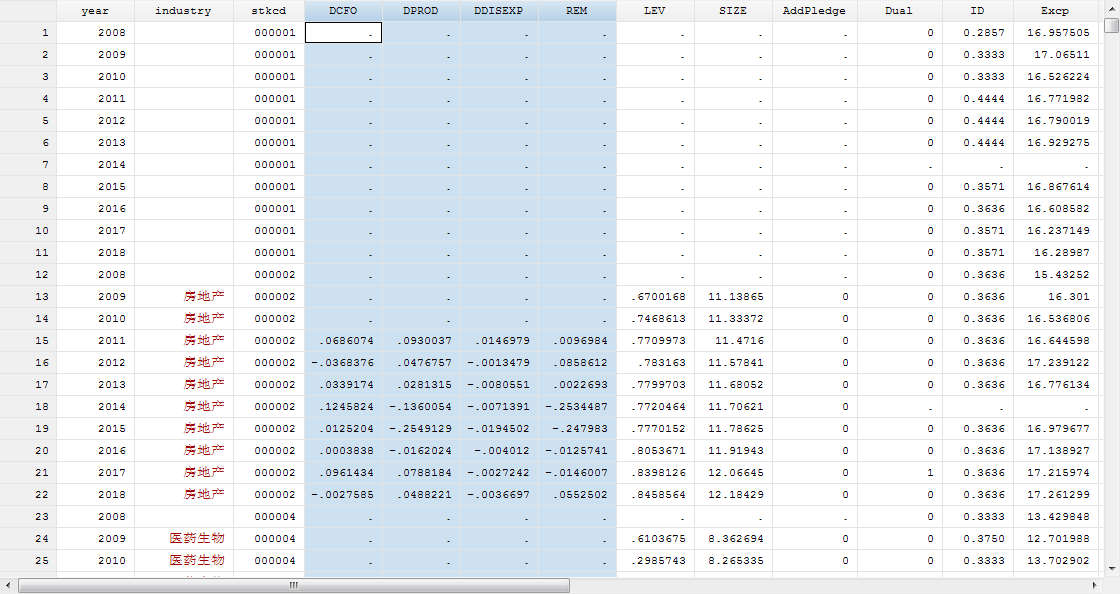Click the horizontal scrollbar right arrow
The image size is (1120, 594).
[1094, 585]
